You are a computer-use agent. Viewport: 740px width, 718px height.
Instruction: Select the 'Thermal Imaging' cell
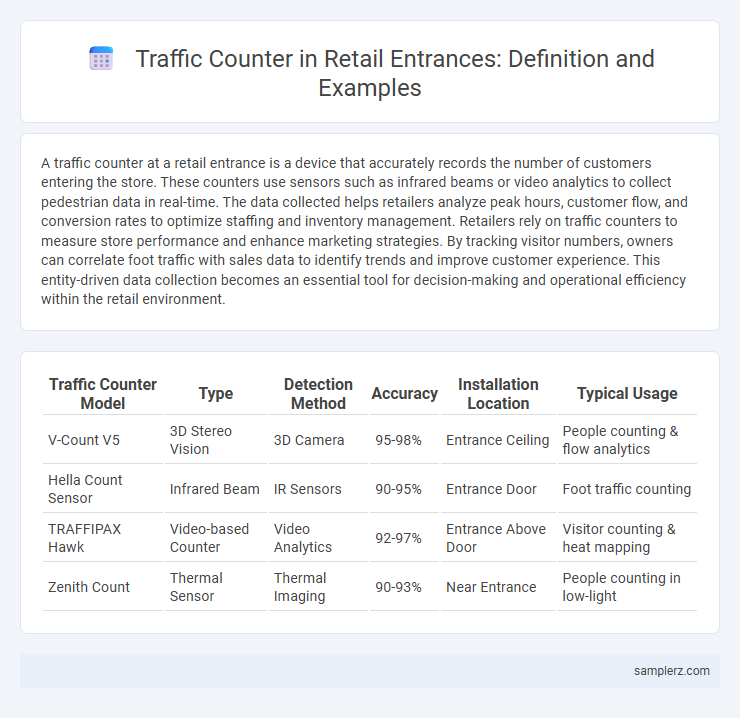click(x=318, y=587)
